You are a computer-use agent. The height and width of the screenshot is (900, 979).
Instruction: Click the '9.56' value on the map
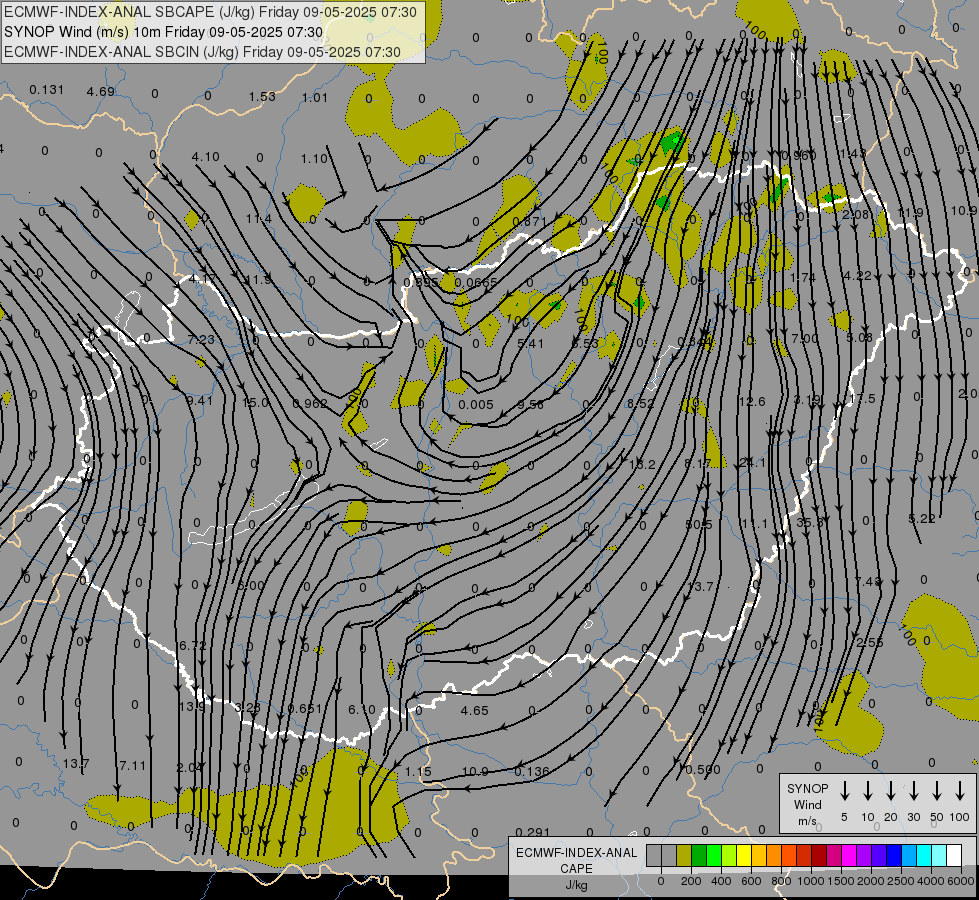[x=531, y=405]
